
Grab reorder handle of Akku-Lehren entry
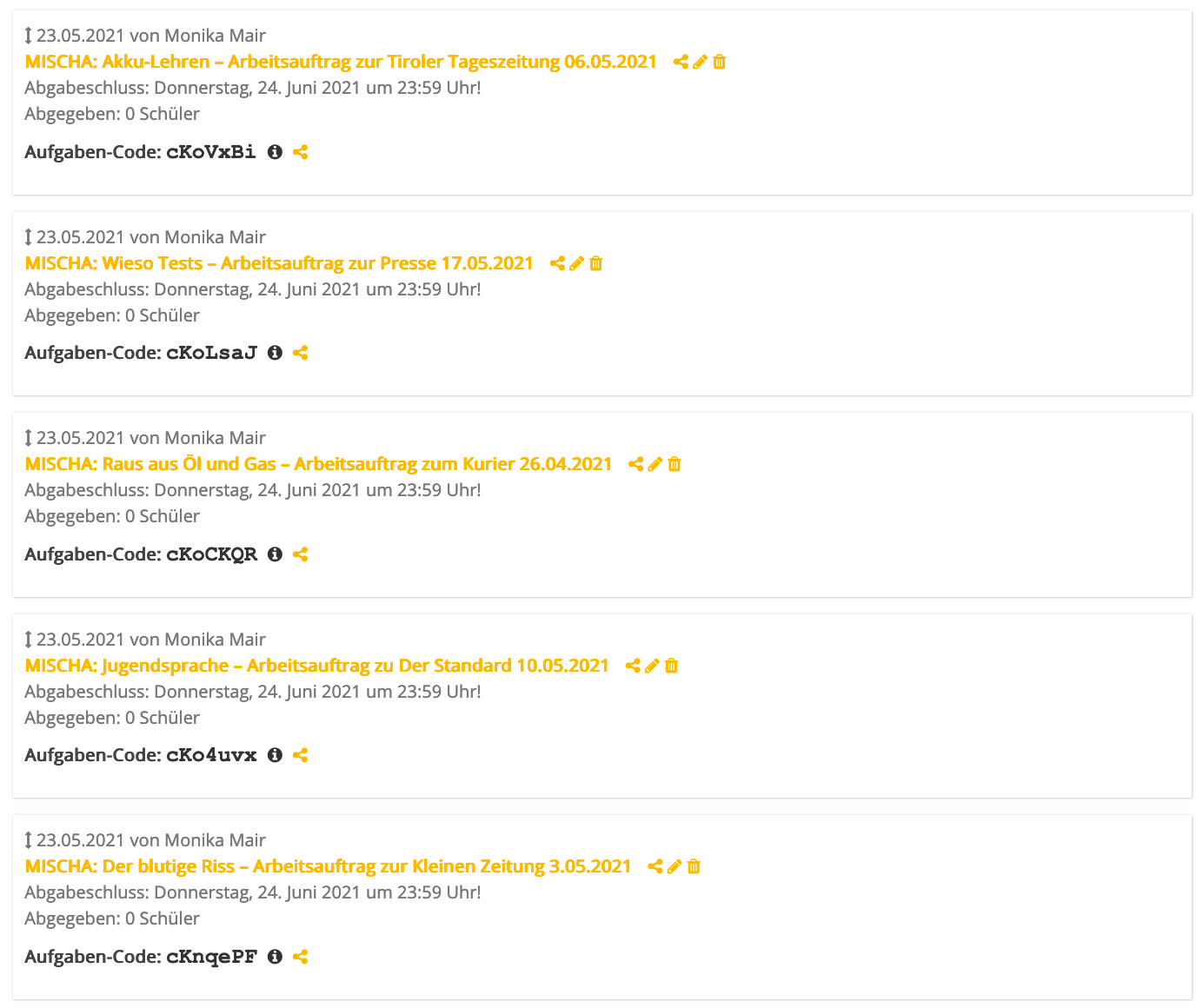[28, 36]
